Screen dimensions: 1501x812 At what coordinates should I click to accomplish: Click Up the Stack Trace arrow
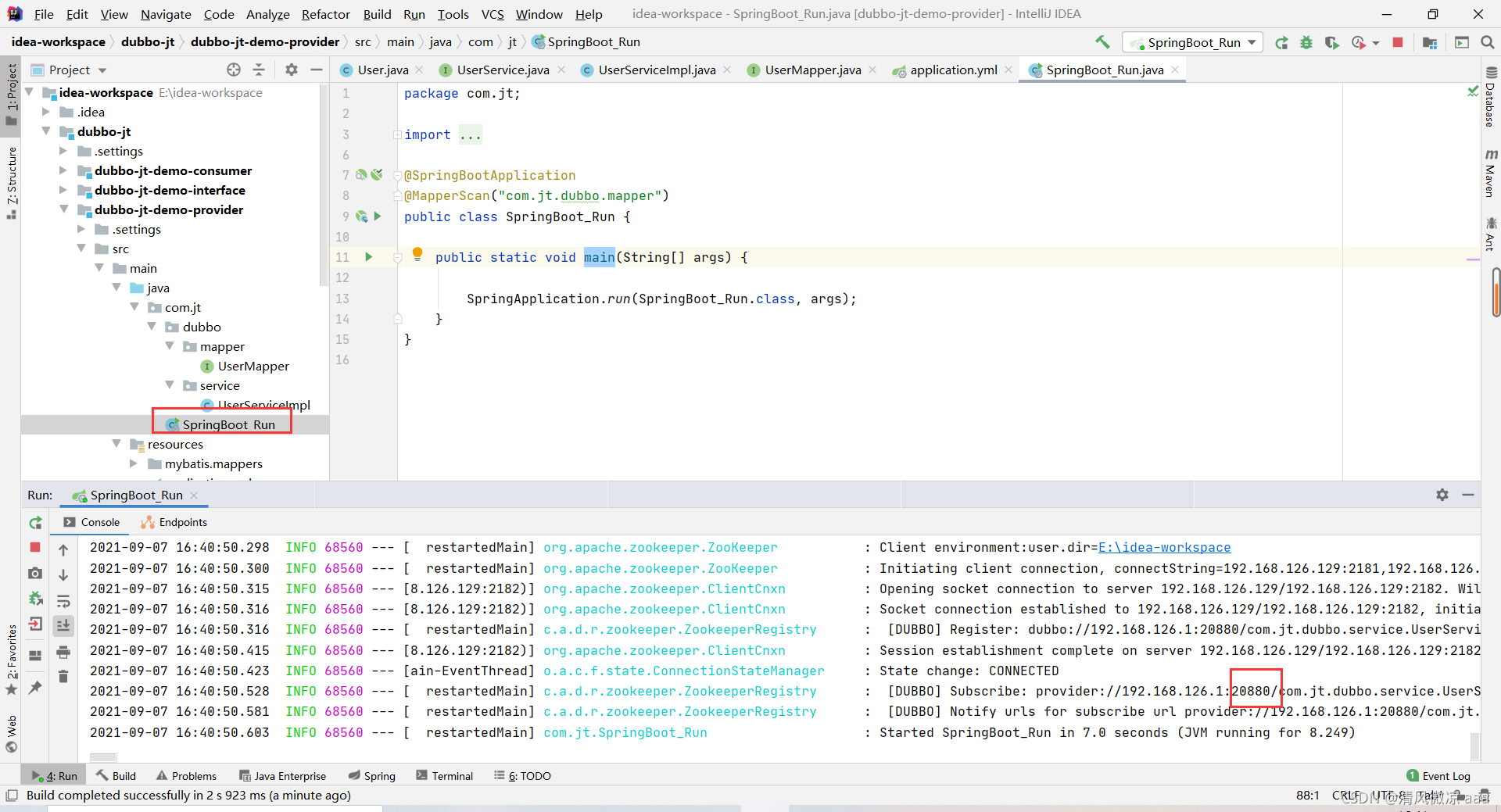[63, 550]
